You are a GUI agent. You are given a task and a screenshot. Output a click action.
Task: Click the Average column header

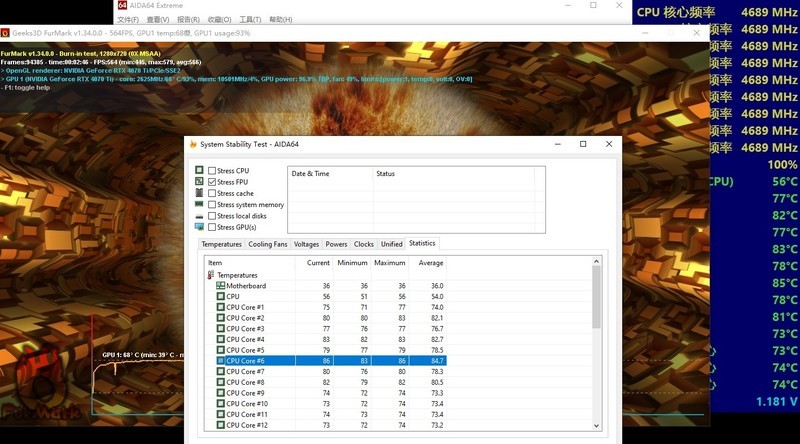[430, 263]
